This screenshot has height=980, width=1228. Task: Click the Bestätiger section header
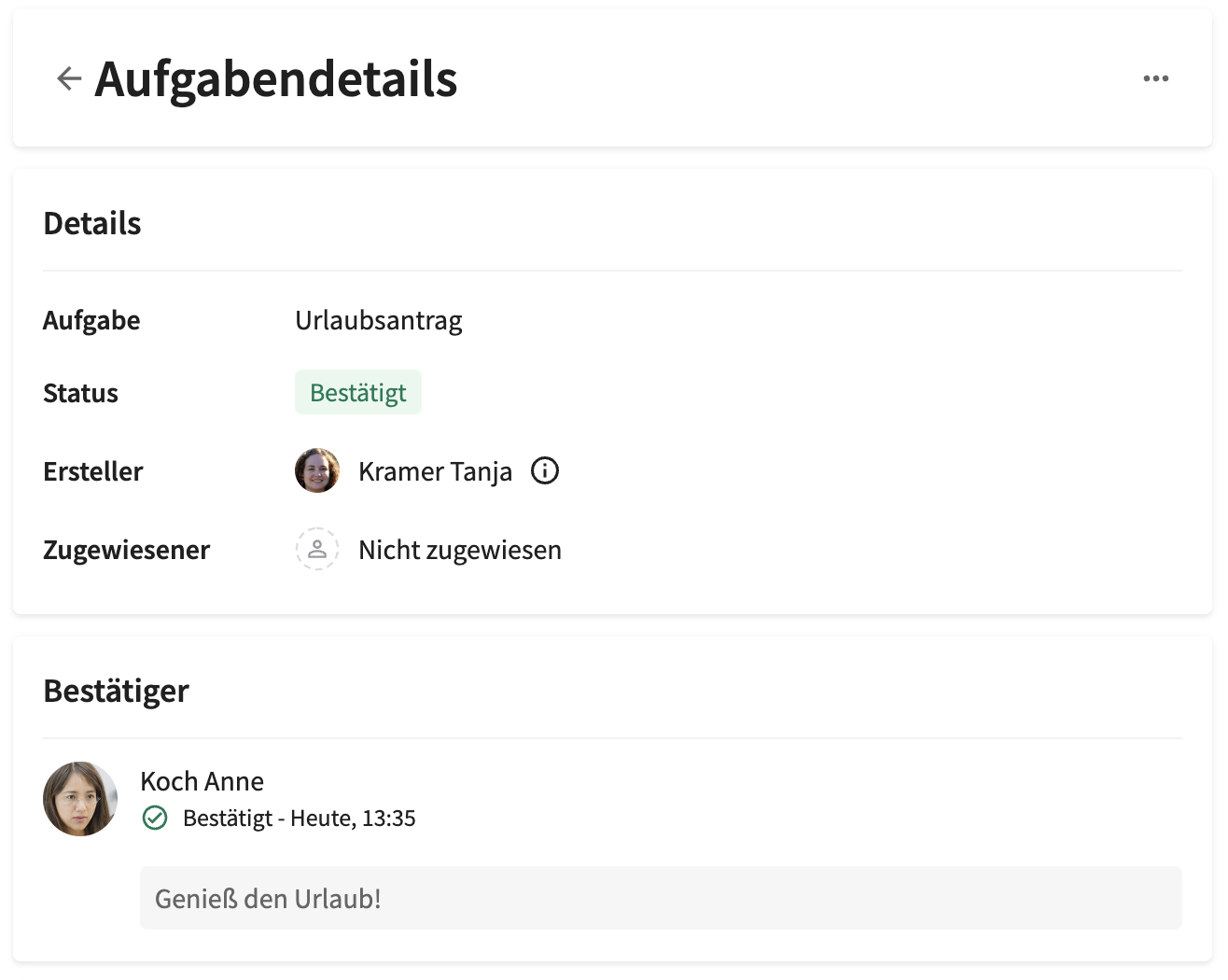click(x=116, y=691)
